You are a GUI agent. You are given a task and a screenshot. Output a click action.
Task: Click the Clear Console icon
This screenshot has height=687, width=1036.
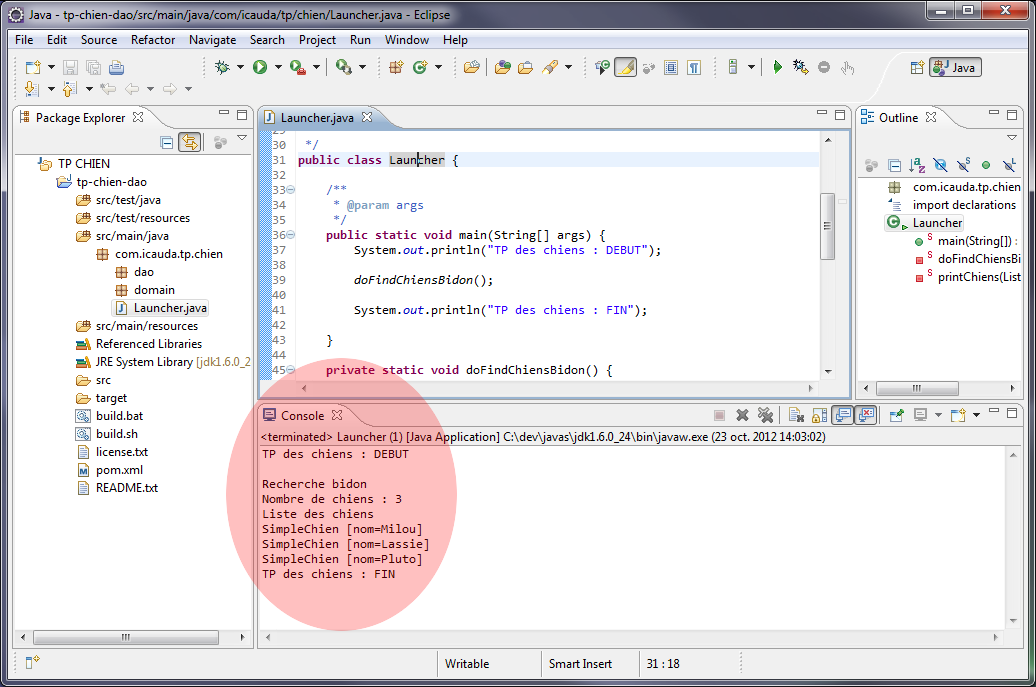796,415
